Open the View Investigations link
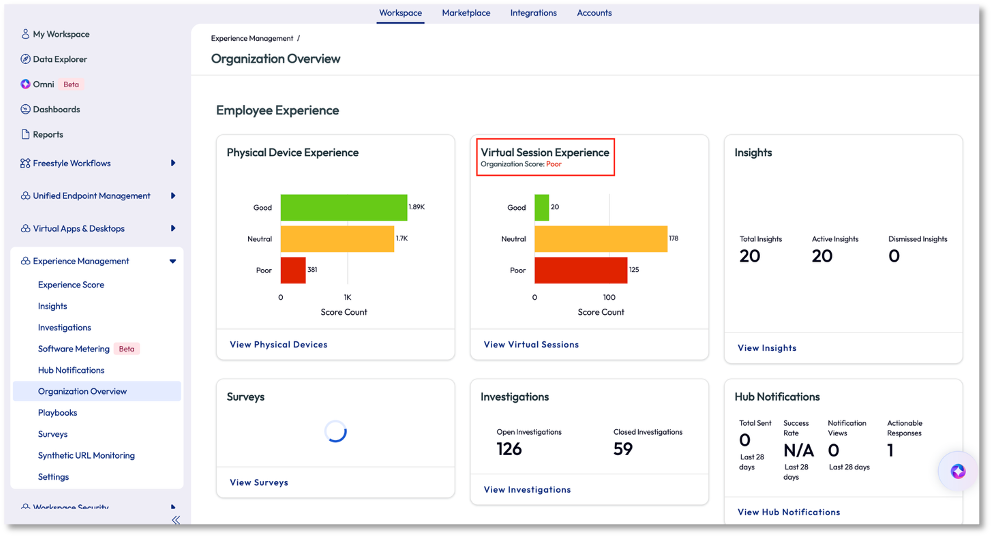Image resolution: width=991 pixels, height=537 pixels. coord(527,489)
